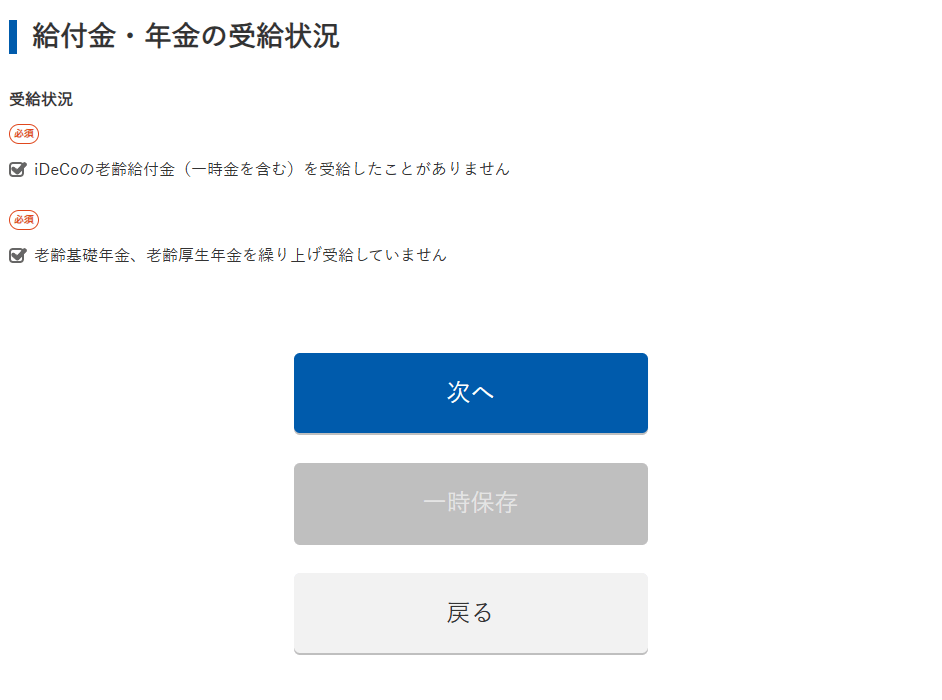Click 老齢基礎年金 text in second option

click(x=82, y=256)
